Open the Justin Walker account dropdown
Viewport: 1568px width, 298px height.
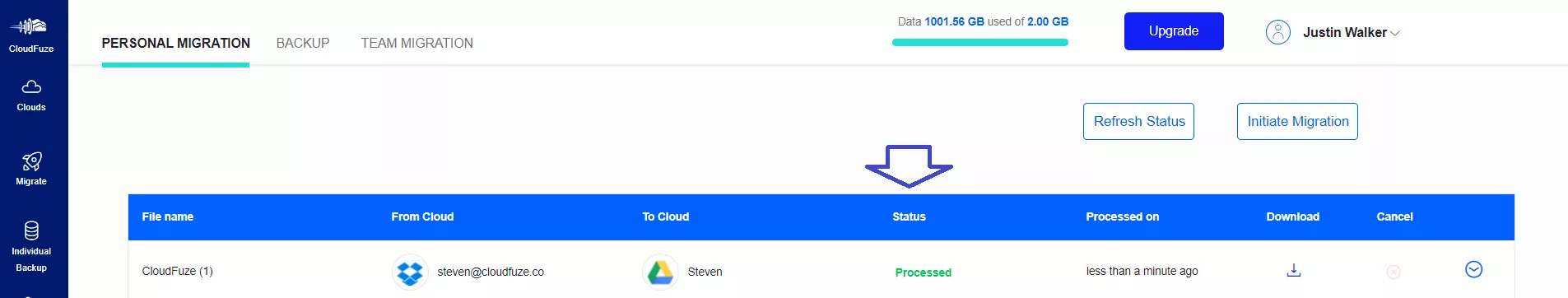point(1351,33)
